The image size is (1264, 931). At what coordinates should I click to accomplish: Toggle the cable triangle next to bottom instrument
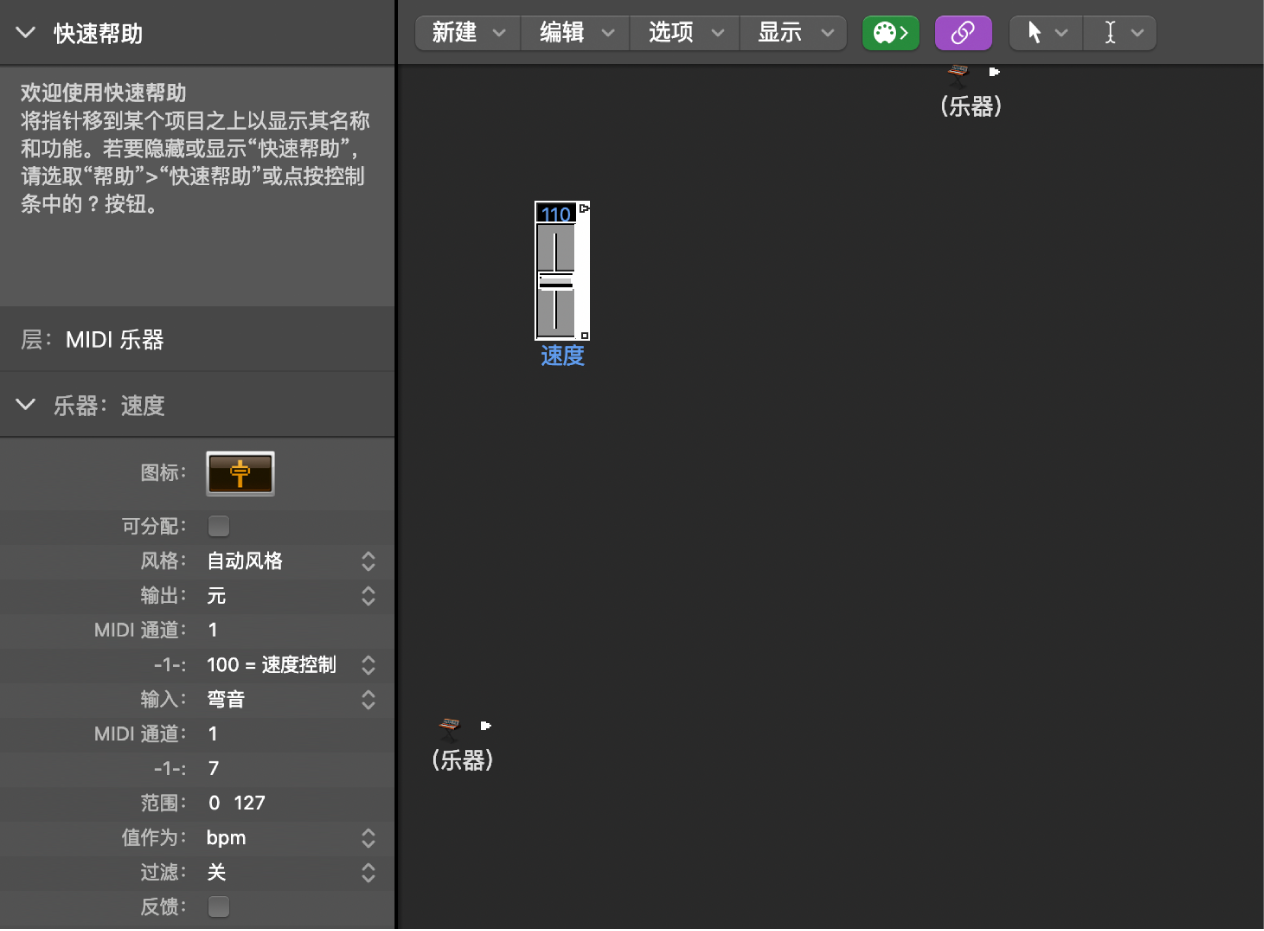pos(486,725)
